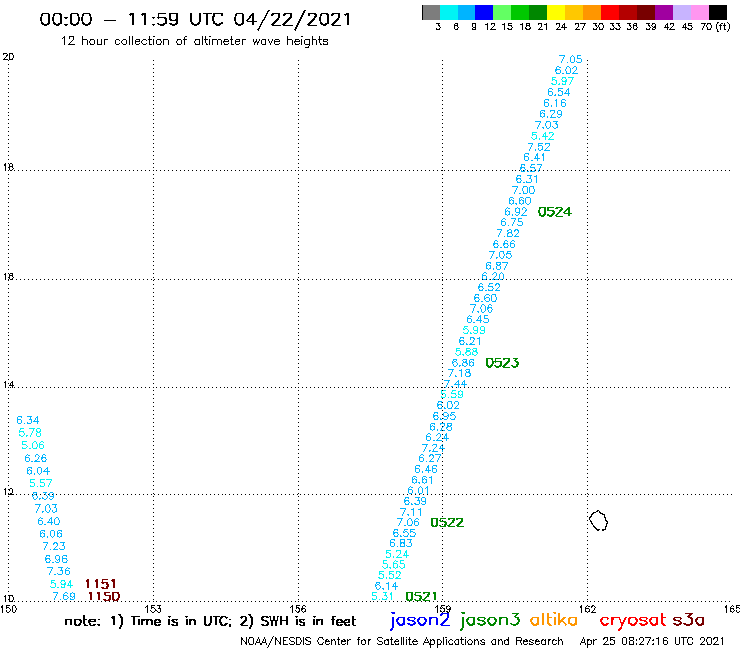740x650 pixels.
Task: Select the wave height value 6.83
Action: click(x=401, y=543)
